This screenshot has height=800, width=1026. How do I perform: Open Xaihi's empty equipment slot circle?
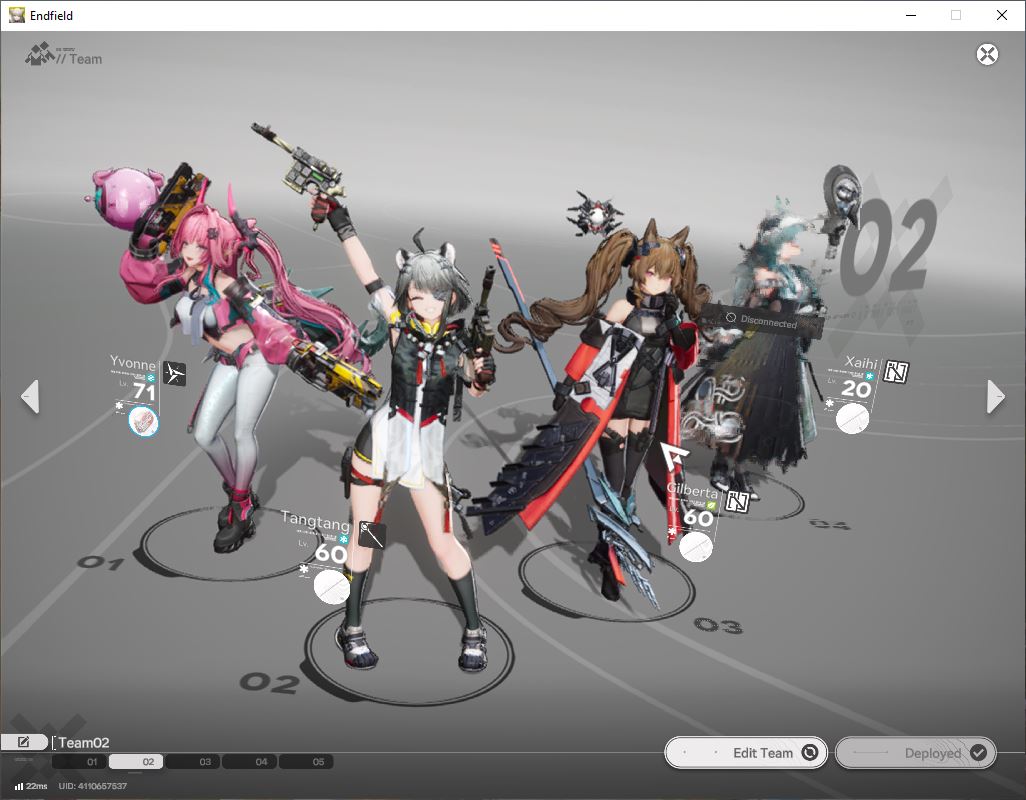pyautogui.click(x=852, y=419)
